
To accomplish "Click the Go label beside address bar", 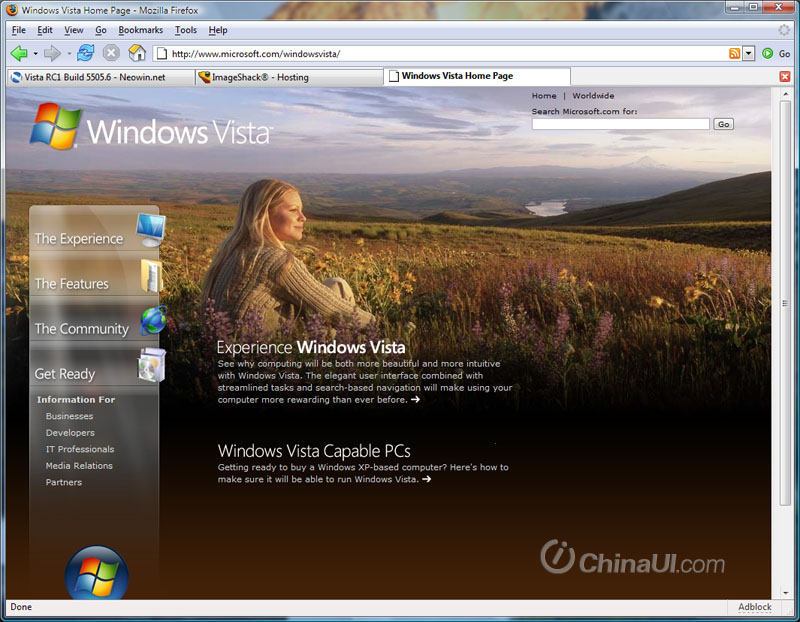I will [784, 54].
